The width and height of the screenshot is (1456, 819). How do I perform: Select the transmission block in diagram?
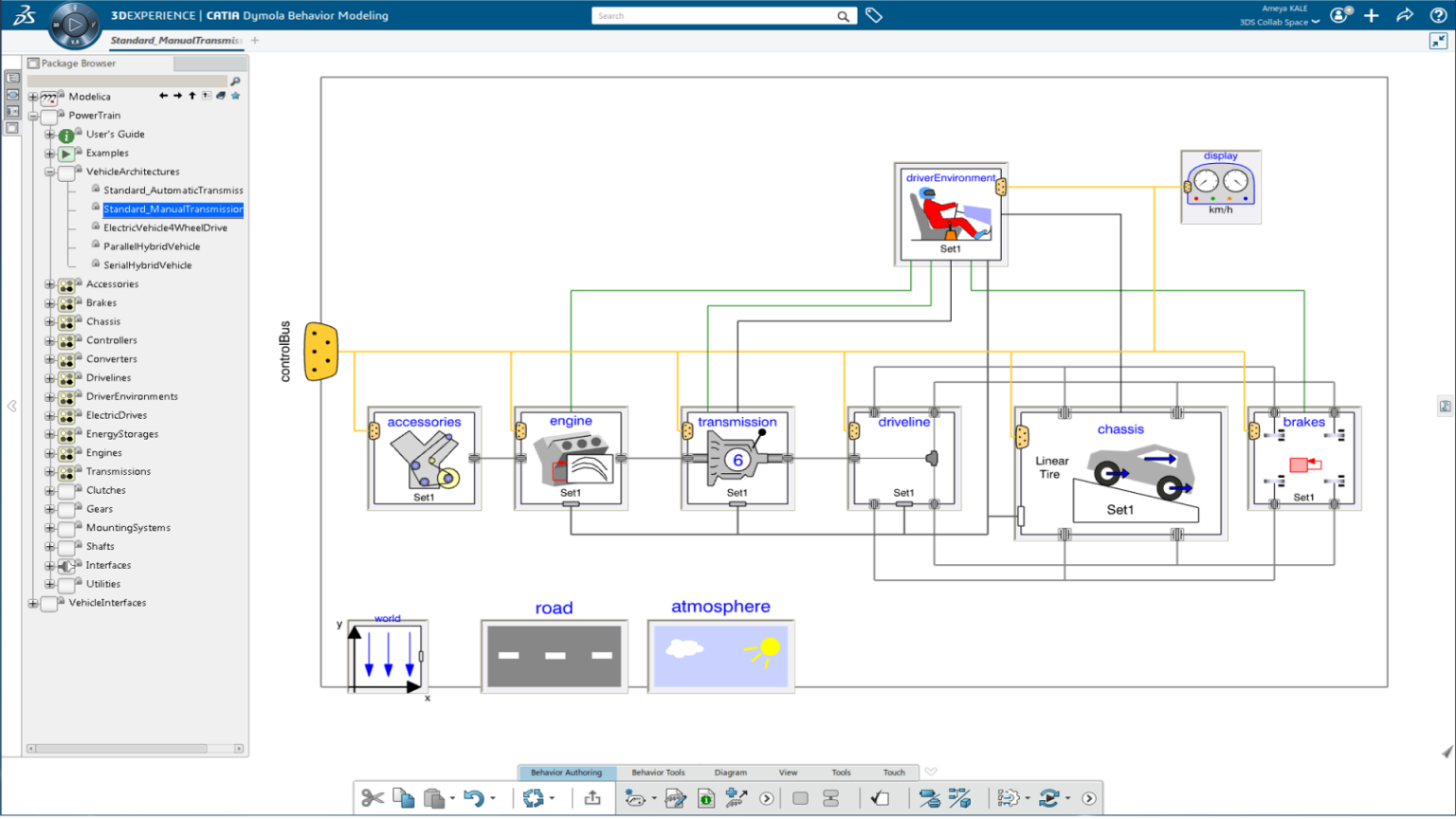click(737, 460)
